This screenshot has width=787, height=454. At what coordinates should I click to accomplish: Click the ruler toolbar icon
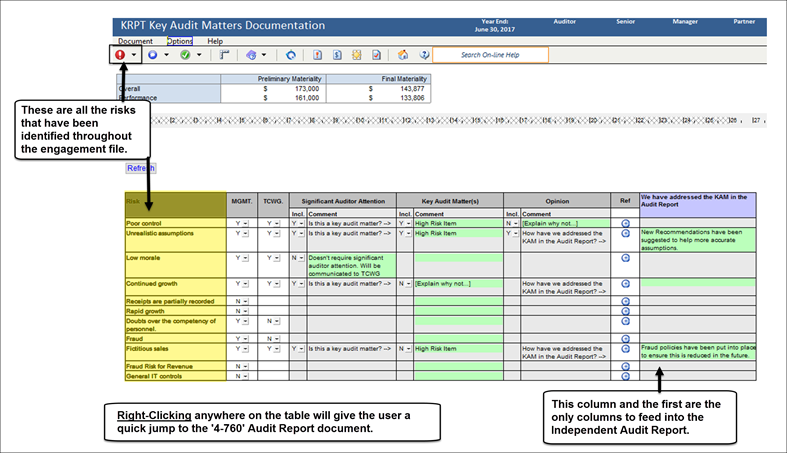pos(224,55)
